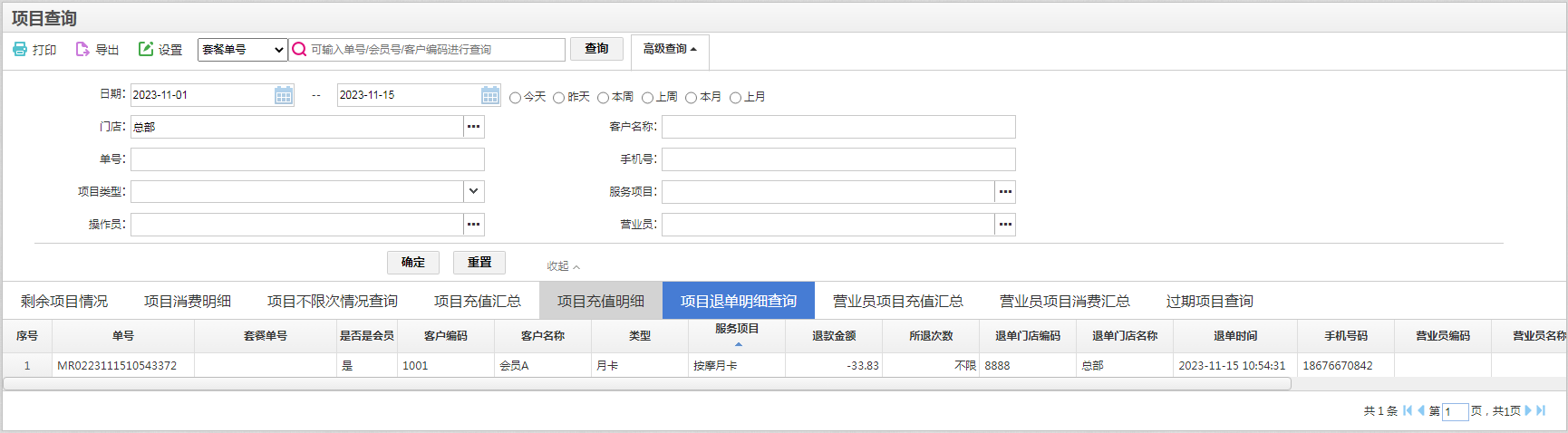Viewport: 1568px width, 433px height.
Task: Switch to the 营业员项目充值汇总 tab
Action: pos(898,301)
